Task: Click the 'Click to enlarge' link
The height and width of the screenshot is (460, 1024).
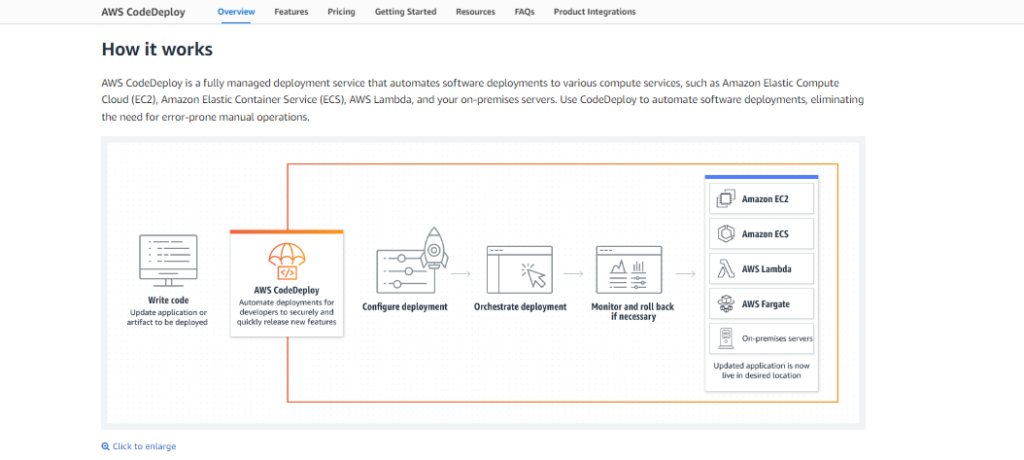Action: click(x=144, y=446)
